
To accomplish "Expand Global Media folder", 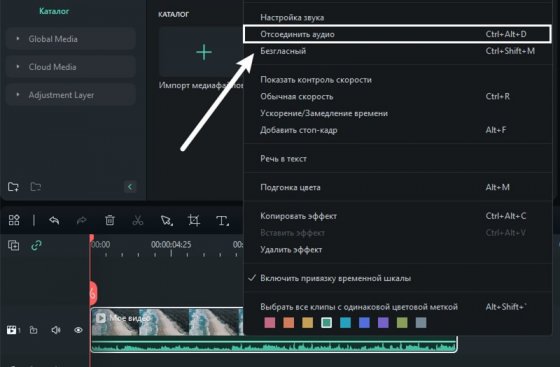I will tap(71, 39).
